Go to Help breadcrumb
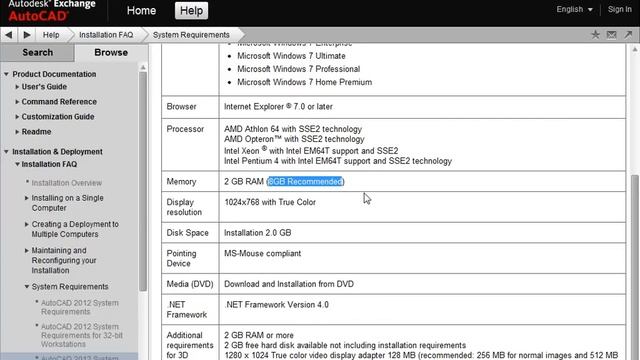The width and height of the screenshot is (640, 360). click(x=51, y=35)
